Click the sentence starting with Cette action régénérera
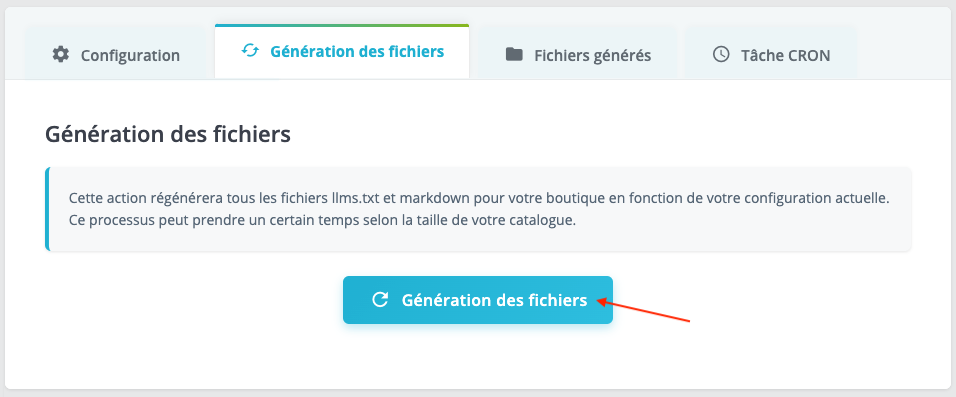Image resolution: width=956 pixels, height=397 pixels. 480,199
